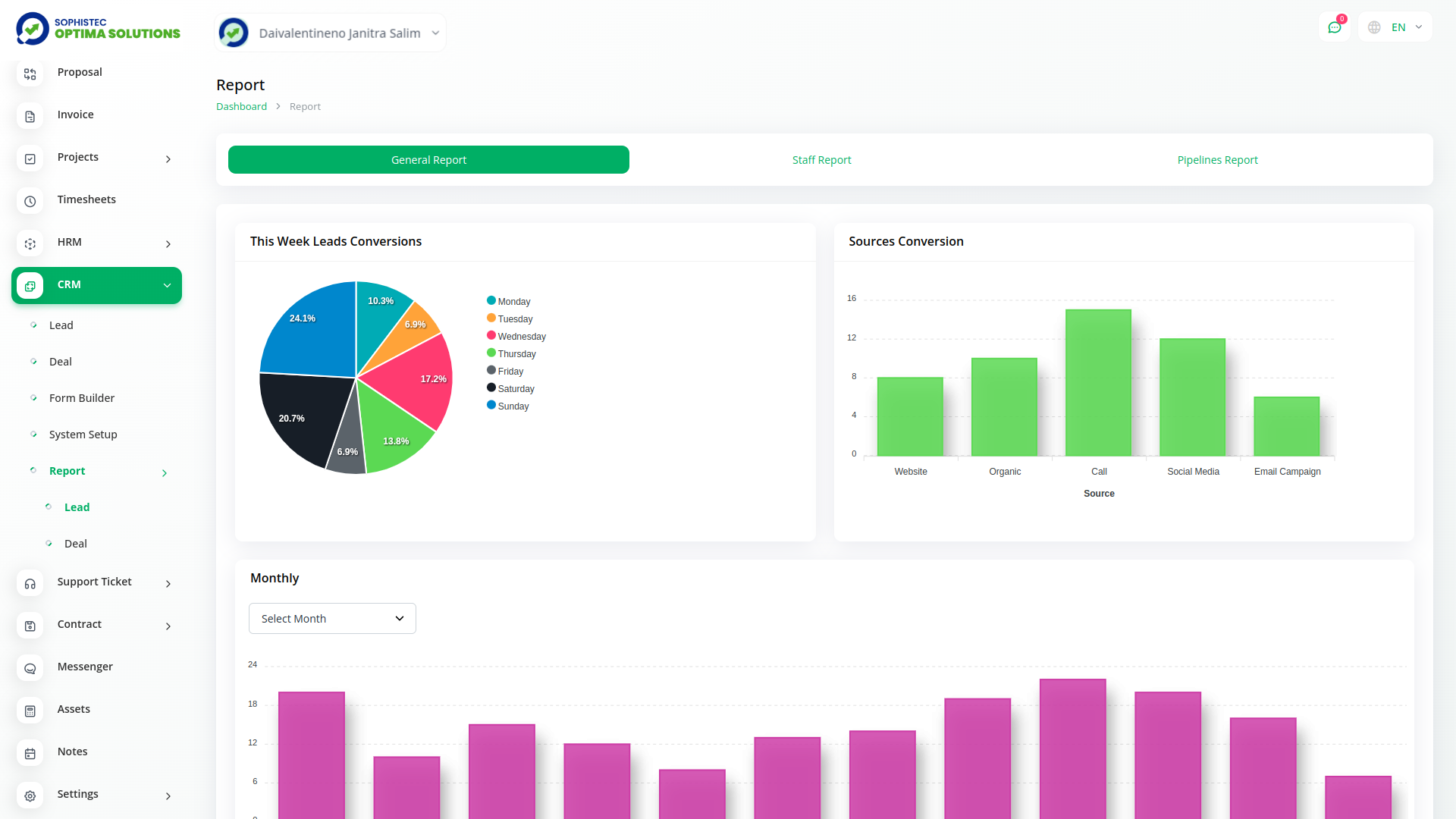Open the Proposal module icon
The width and height of the screenshot is (1456, 819).
pyautogui.click(x=30, y=74)
